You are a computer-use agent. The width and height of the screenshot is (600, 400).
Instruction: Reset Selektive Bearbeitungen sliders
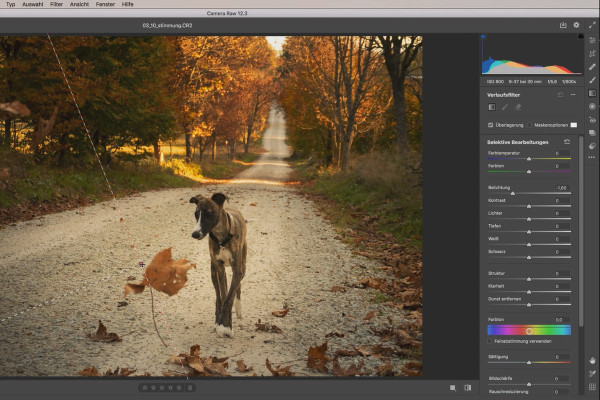[x=567, y=142]
